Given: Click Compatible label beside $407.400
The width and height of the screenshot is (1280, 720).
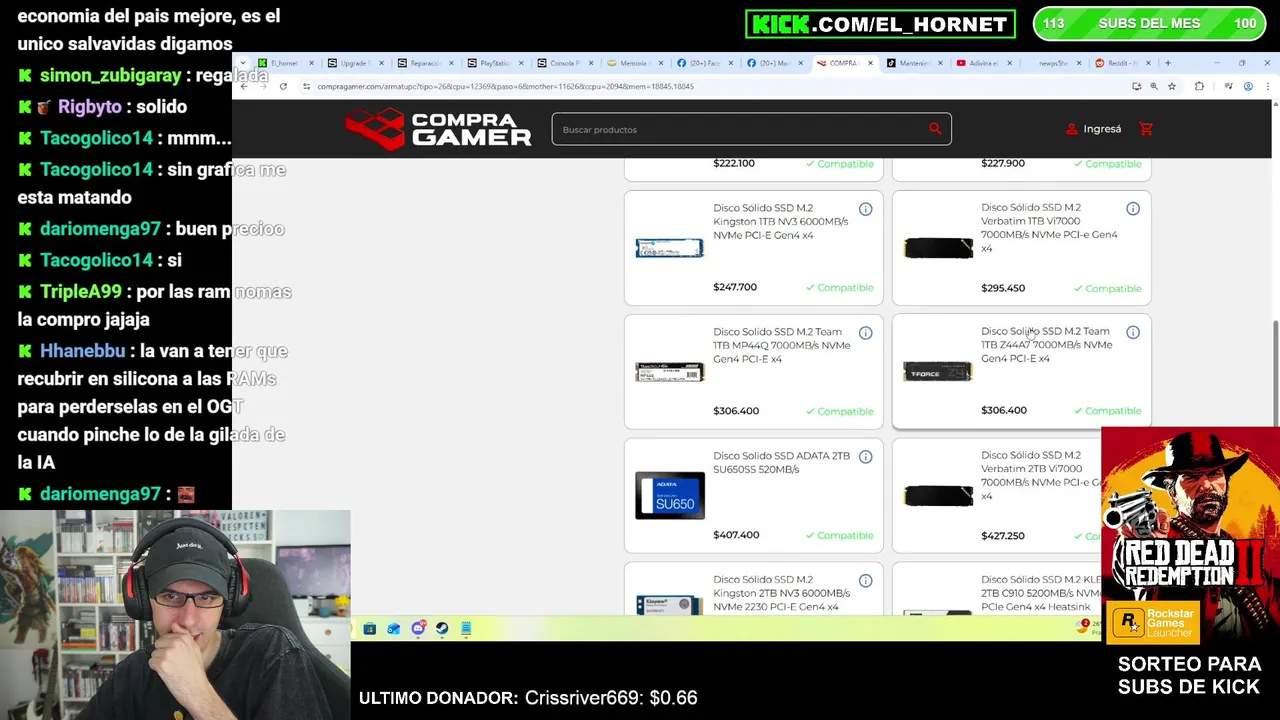Looking at the screenshot, I should pyautogui.click(x=840, y=535).
